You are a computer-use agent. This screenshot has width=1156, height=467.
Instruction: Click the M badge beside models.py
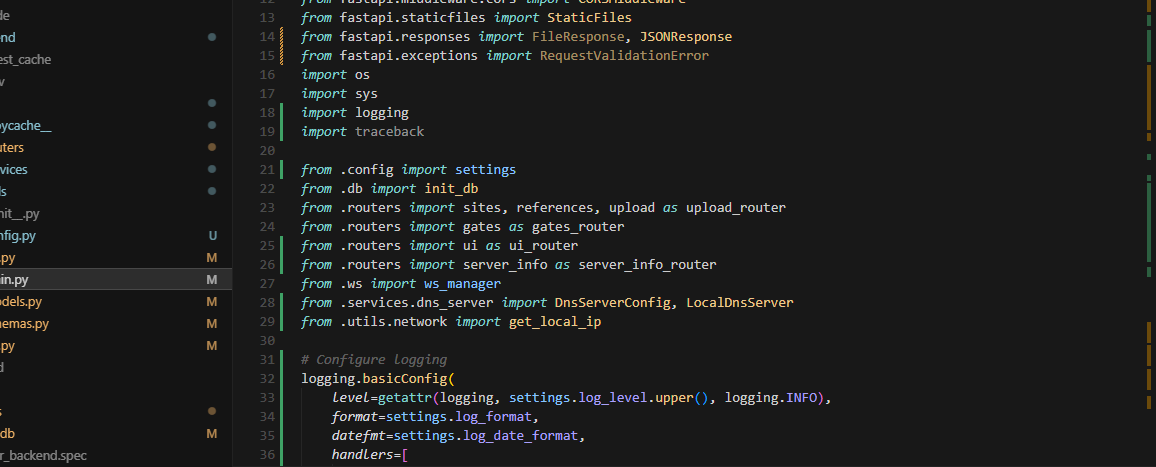coord(212,302)
